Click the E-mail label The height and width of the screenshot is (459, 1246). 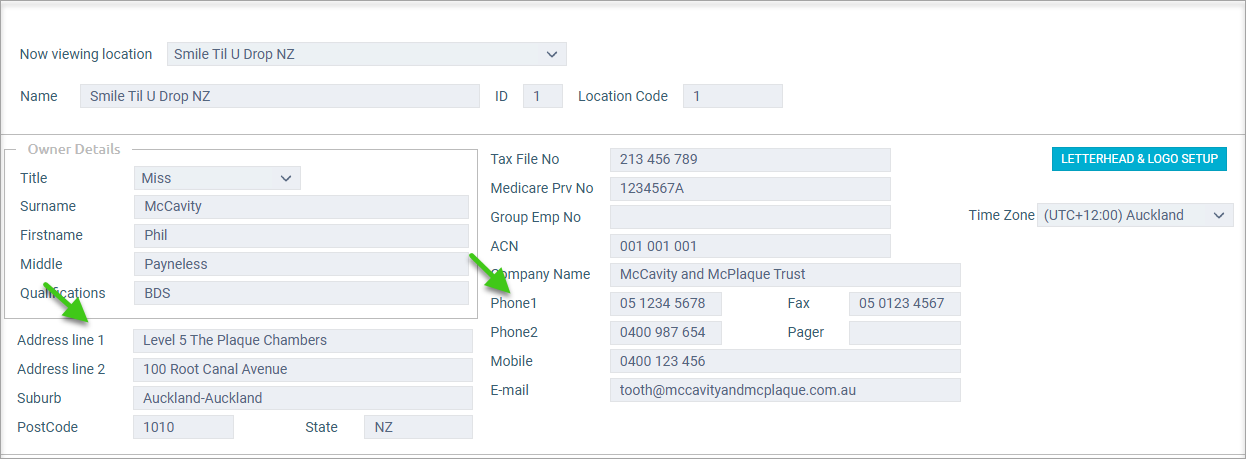click(510, 390)
